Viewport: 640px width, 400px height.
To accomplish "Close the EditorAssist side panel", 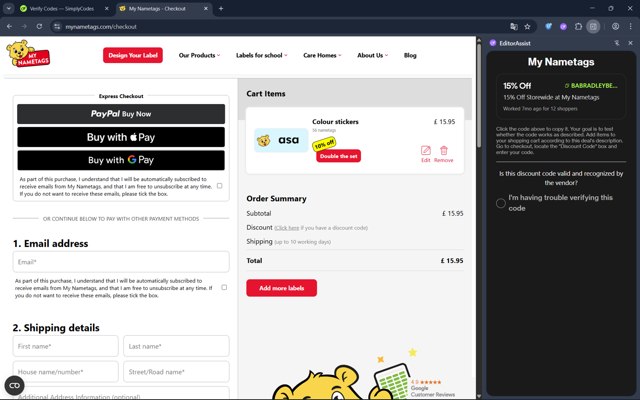I will click(630, 43).
